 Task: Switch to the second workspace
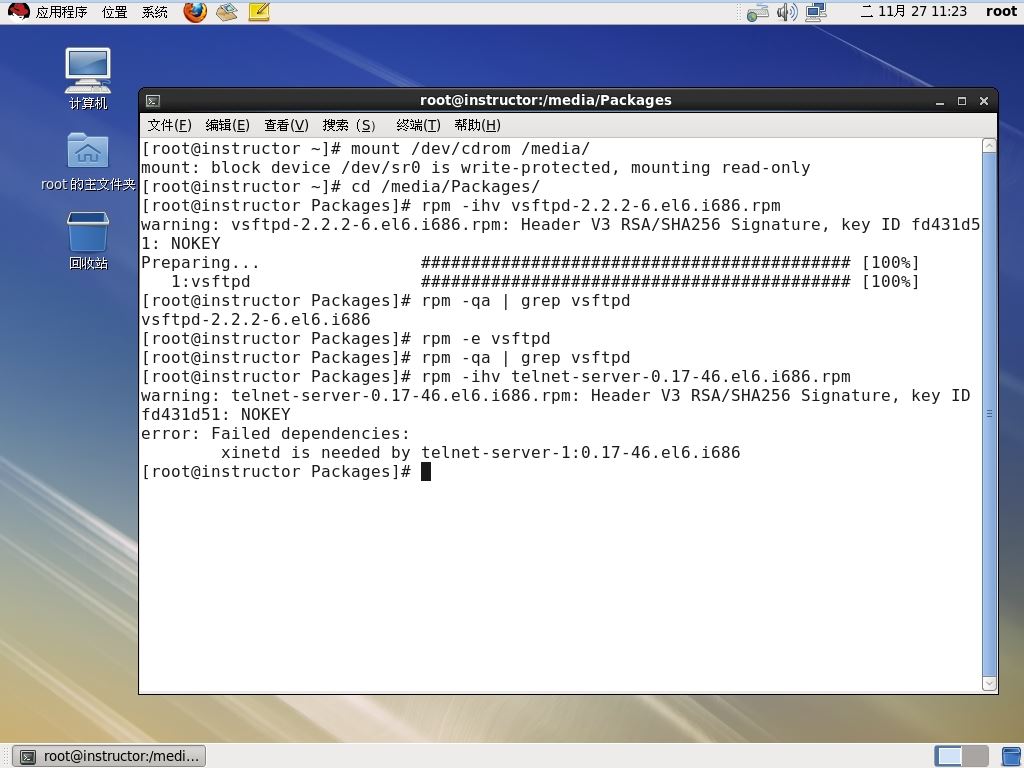(x=975, y=756)
